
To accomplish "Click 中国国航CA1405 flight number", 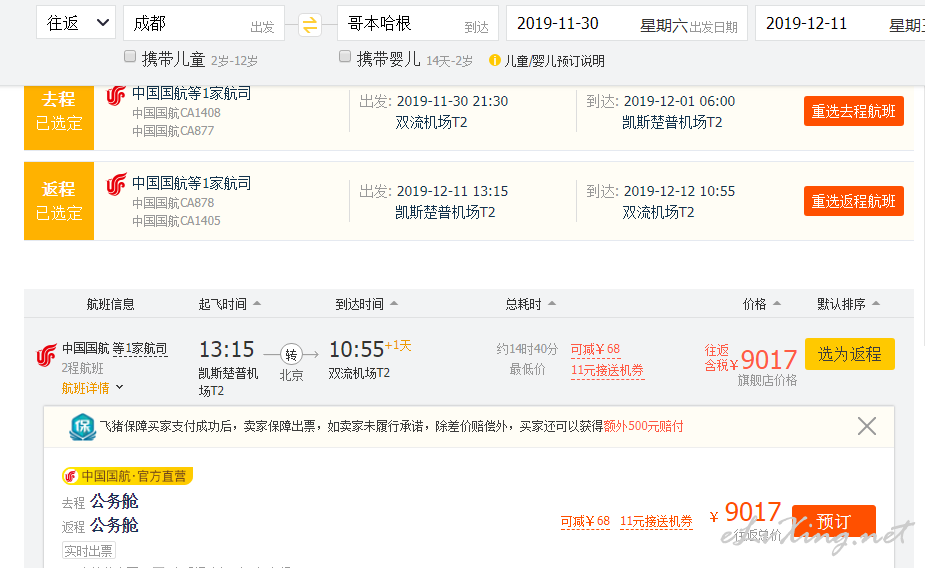I will pos(176,221).
